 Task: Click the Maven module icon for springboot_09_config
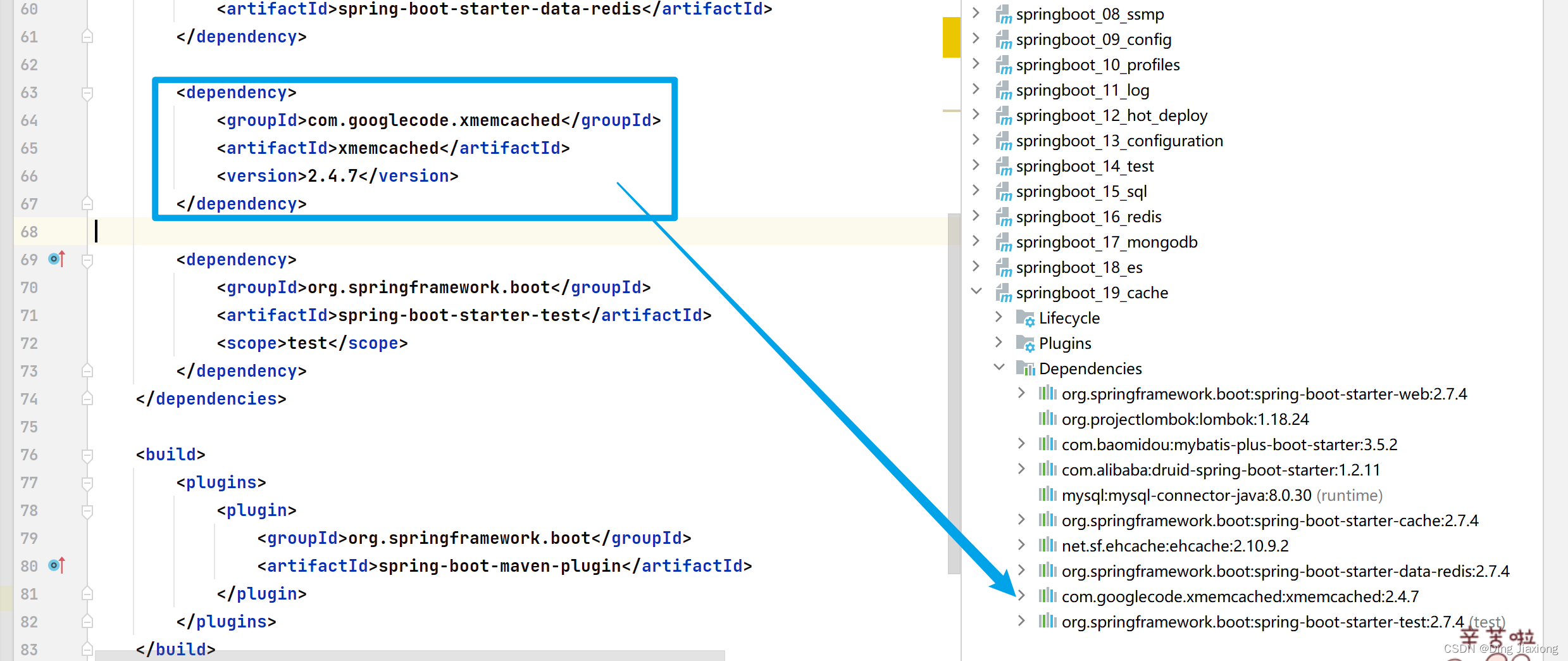1003,39
